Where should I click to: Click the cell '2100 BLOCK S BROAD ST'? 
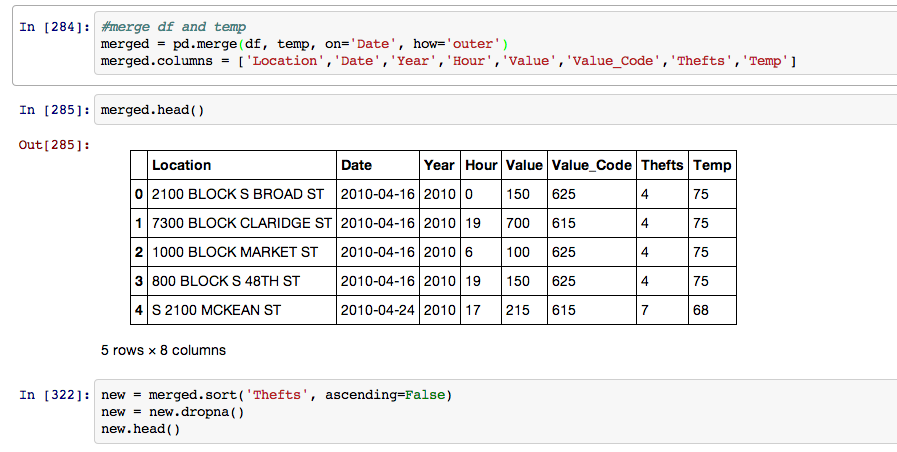pos(242,195)
